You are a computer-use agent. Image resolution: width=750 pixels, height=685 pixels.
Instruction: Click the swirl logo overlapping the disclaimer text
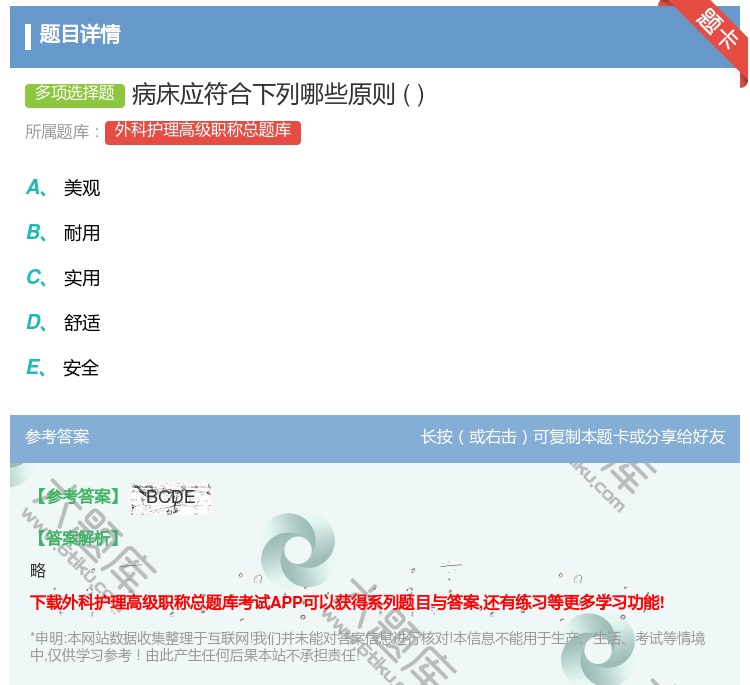pos(597,650)
